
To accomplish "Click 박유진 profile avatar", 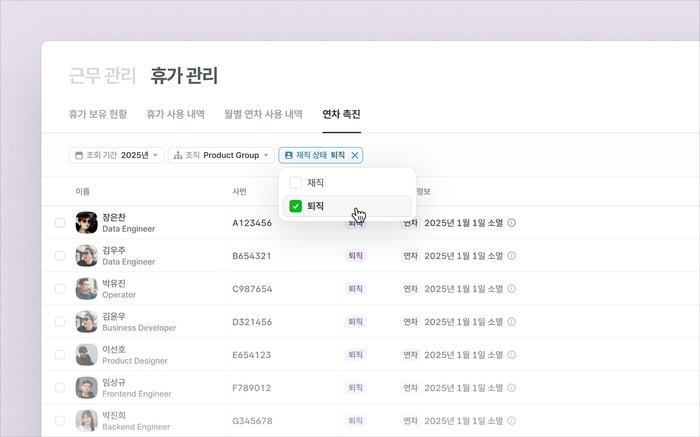I will coord(87,289).
